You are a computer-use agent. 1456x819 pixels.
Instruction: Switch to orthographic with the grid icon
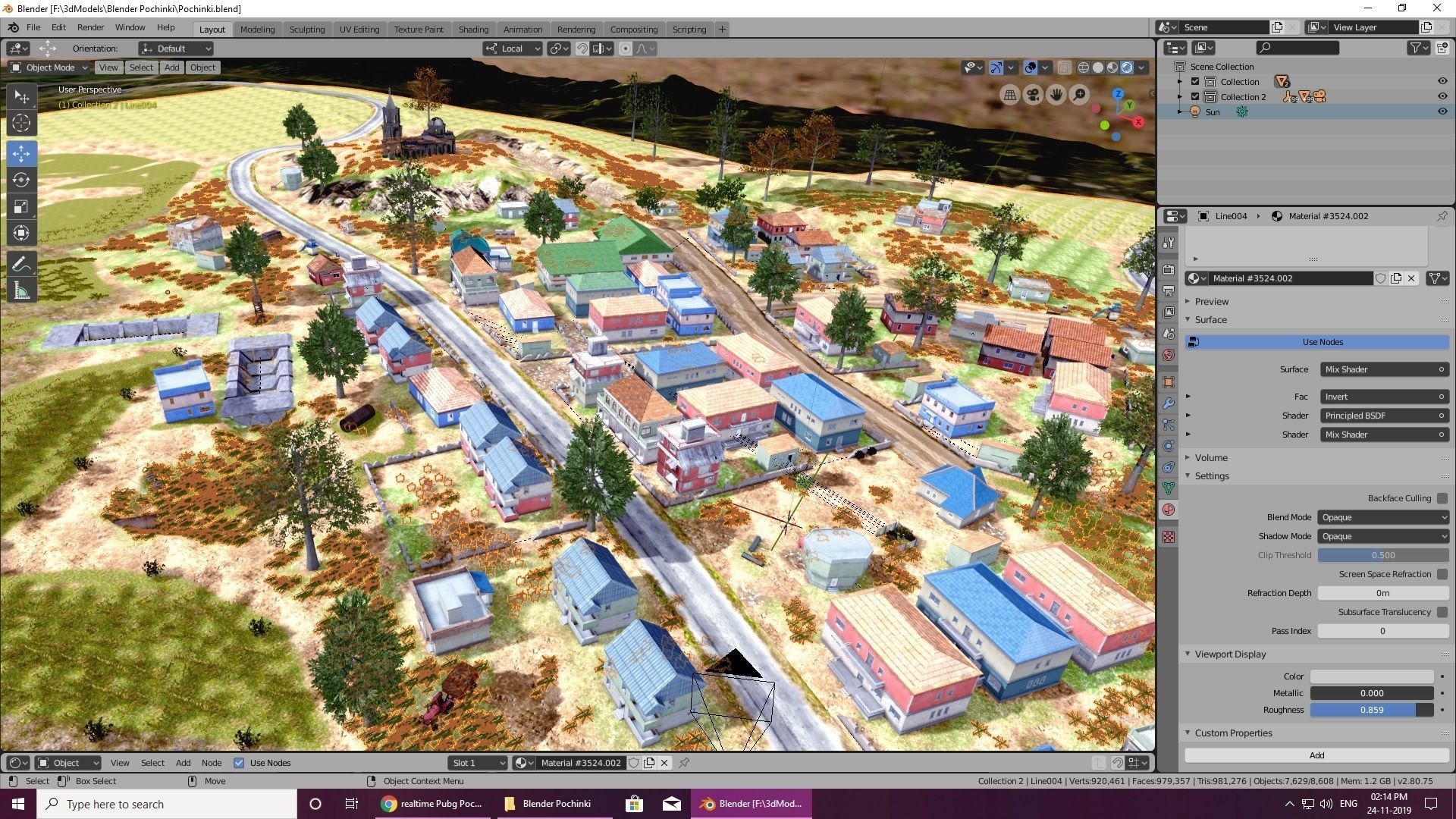click(1009, 95)
